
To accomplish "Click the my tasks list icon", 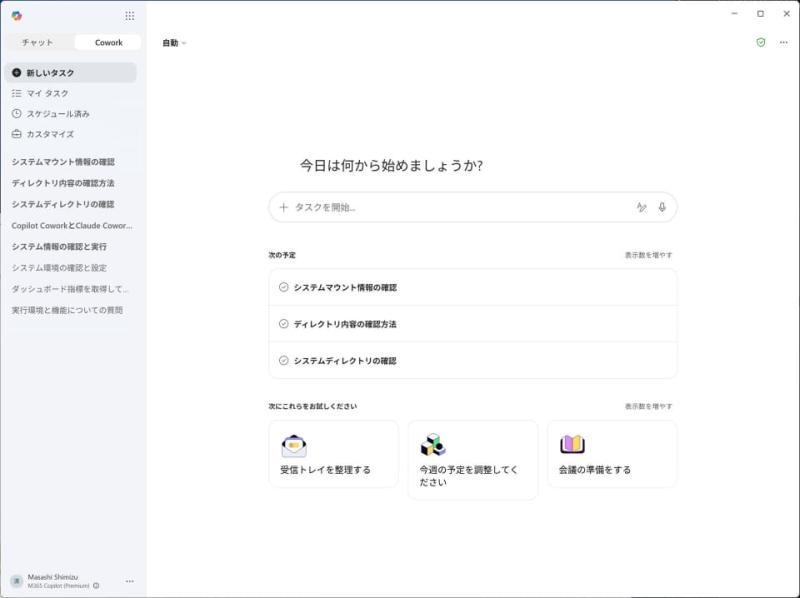I will [16, 93].
